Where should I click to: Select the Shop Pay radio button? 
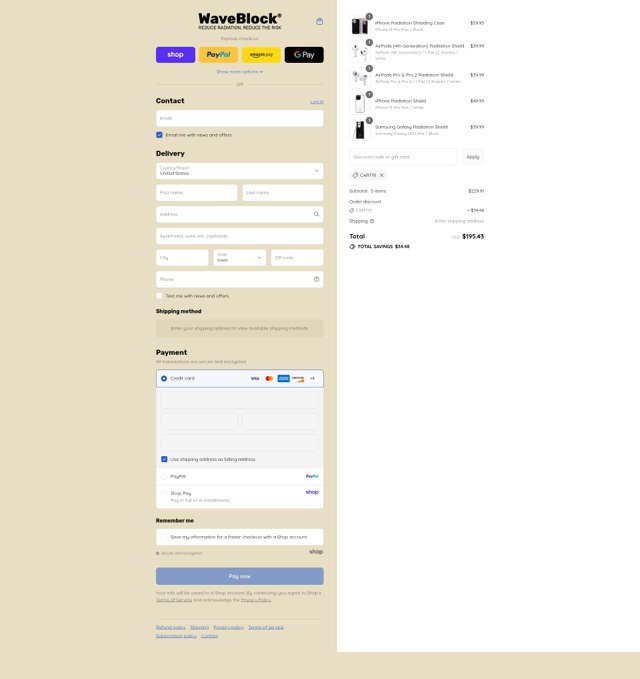(164, 493)
